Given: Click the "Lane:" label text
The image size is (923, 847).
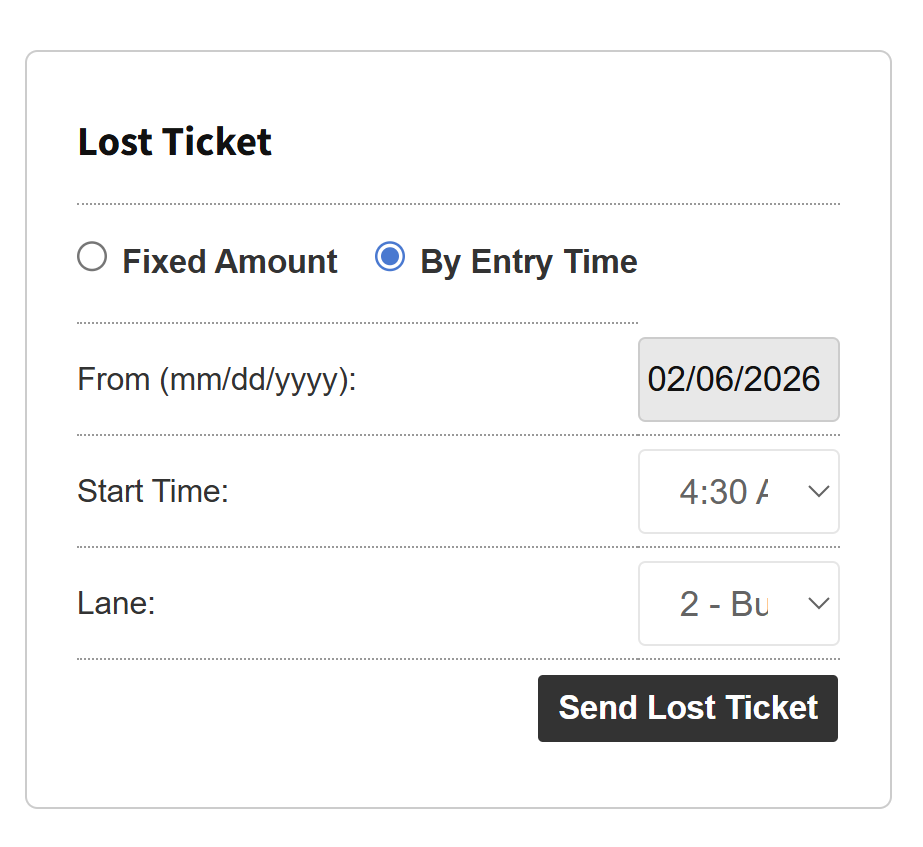Looking at the screenshot, I should [116, 604].
